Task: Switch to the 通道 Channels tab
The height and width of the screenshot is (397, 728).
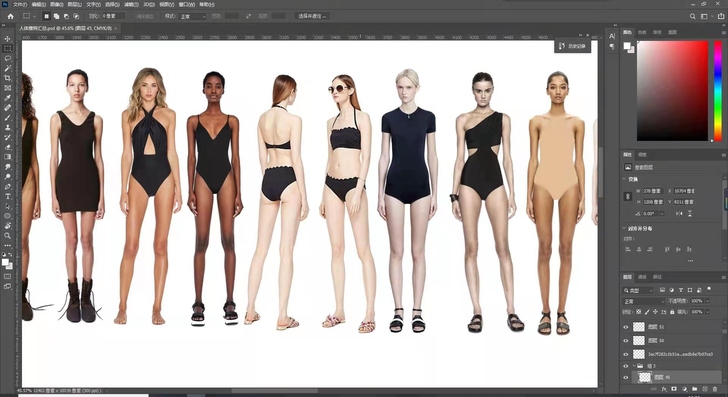Action: [642, 277]
